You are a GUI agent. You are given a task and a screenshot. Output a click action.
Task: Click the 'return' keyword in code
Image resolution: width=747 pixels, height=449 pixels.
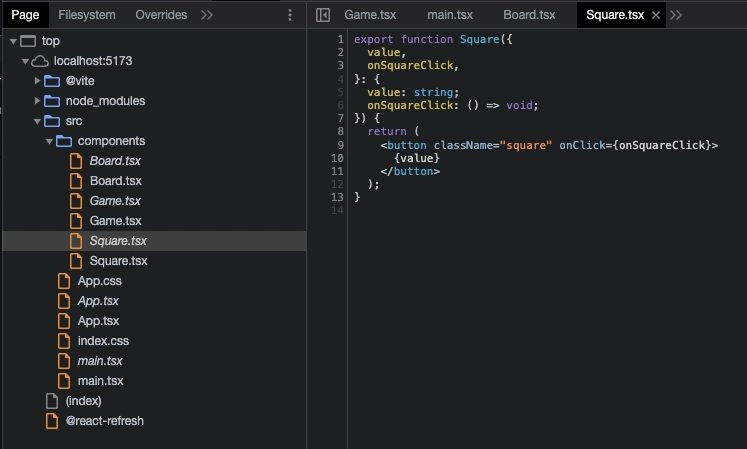(387, 132)
